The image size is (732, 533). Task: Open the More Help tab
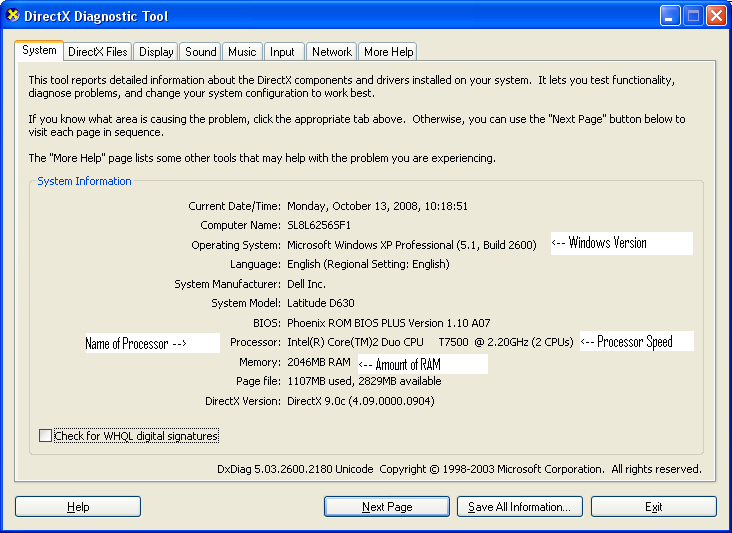click(388, 52)
